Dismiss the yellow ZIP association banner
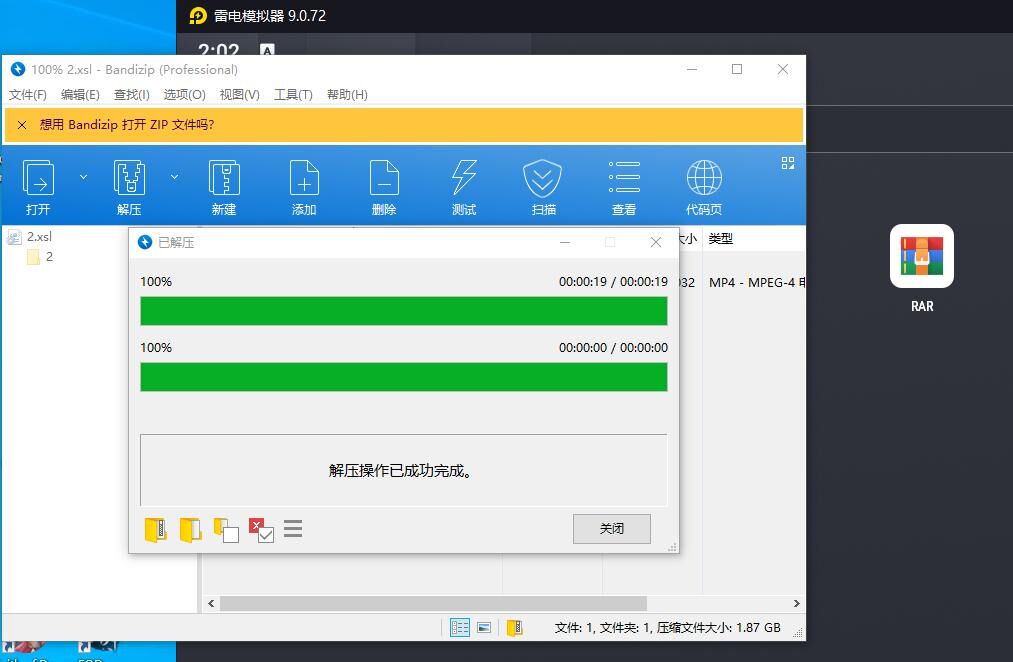Viewport: 1013px width, 662px height. pyautogui.click(x=22, y=125)
